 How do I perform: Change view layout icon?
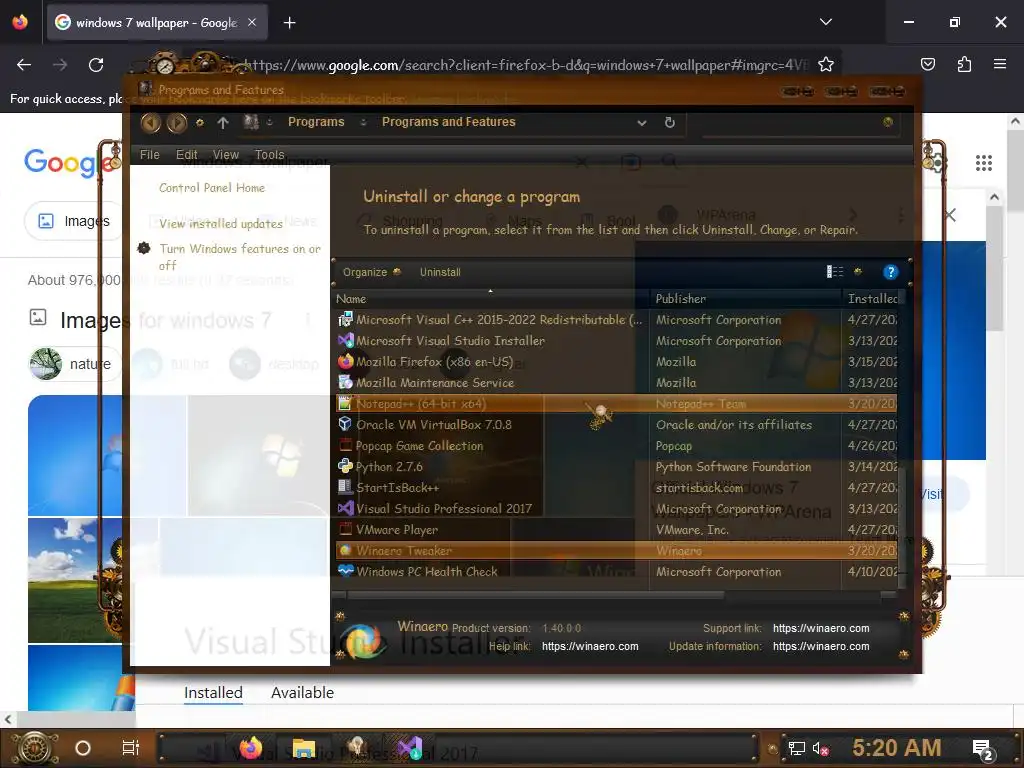click(x=835, y=272)
